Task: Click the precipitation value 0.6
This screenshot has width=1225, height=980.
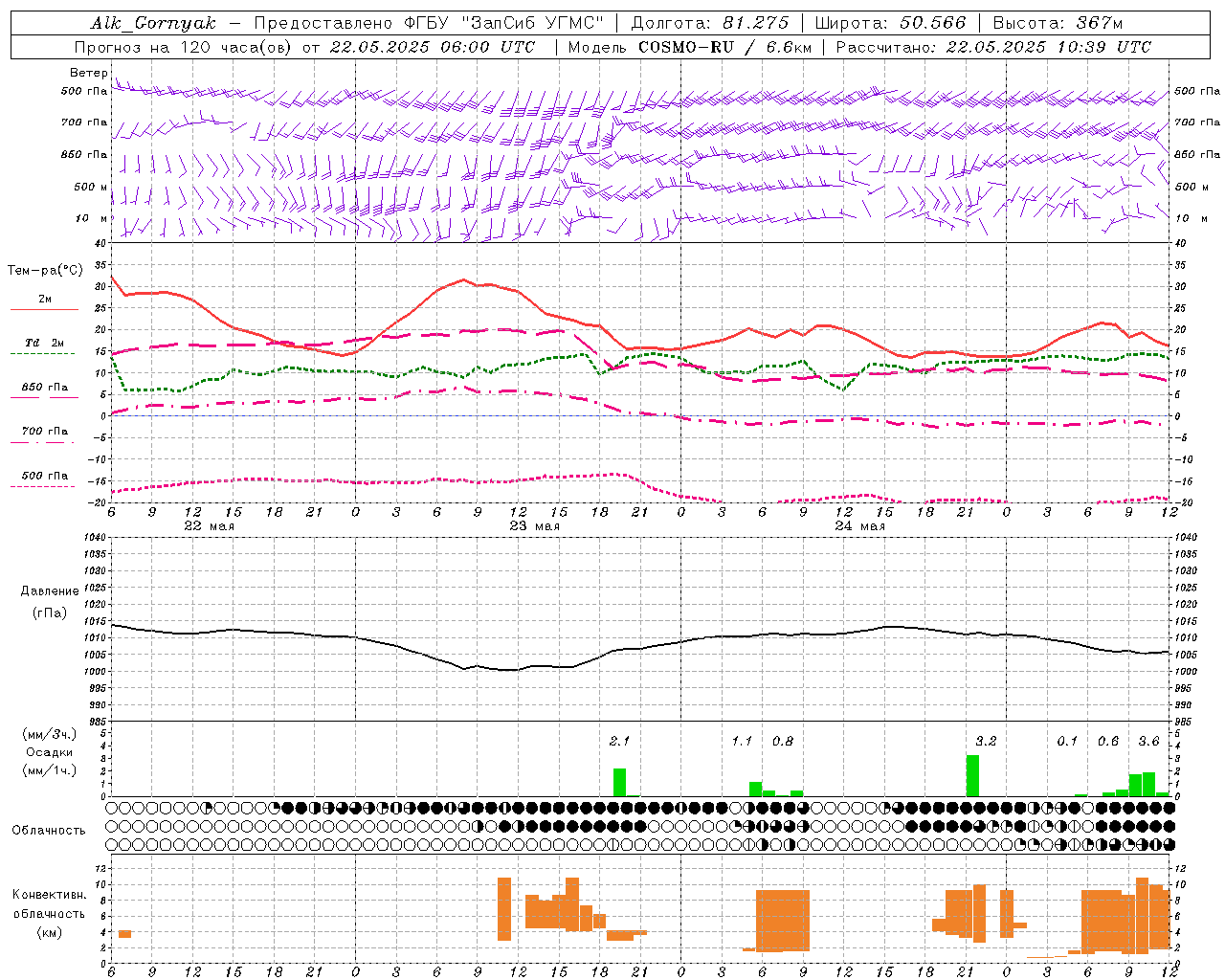Action: [x=1108, y=742]
